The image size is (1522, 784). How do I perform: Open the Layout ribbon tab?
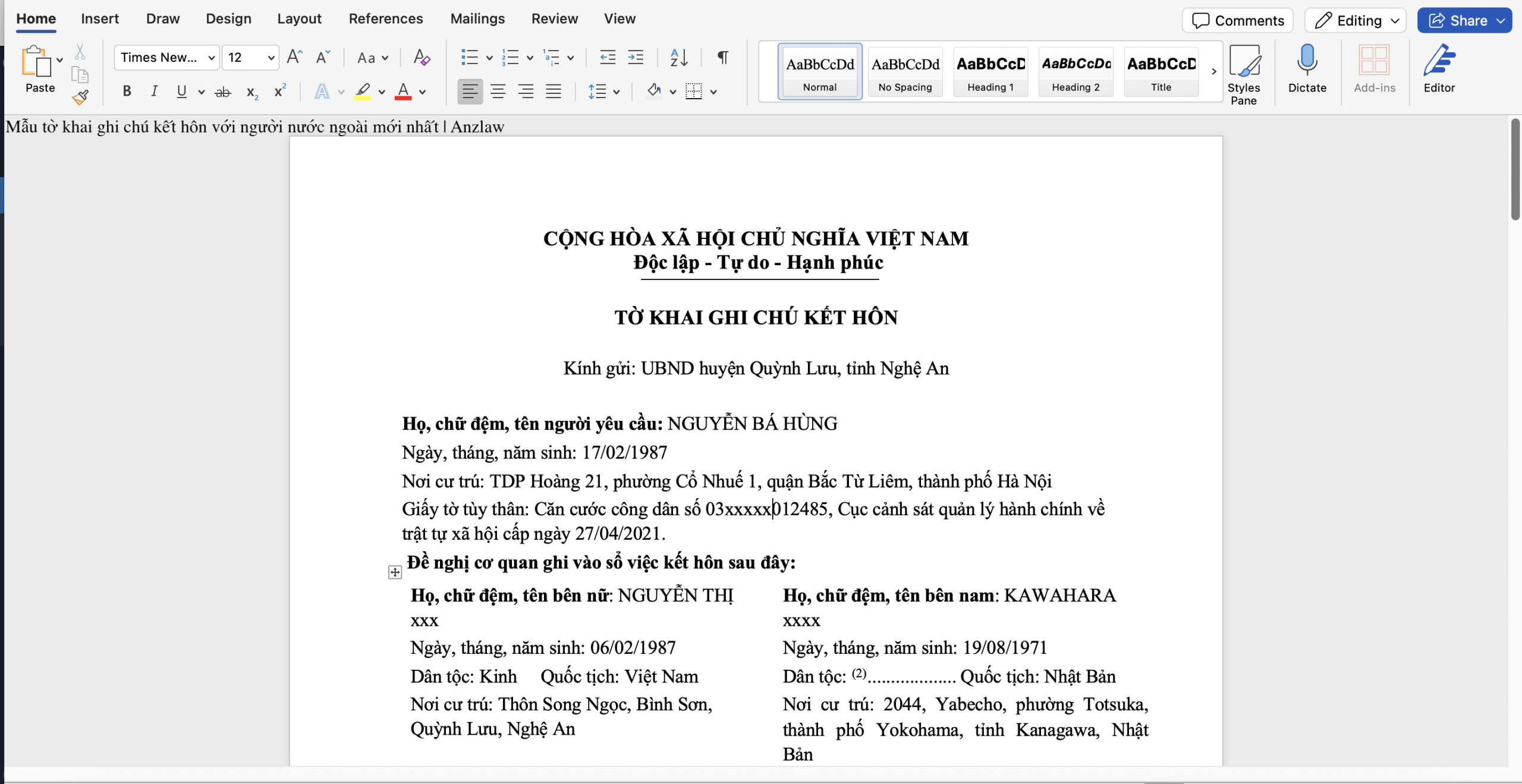(x=299, y=18)
